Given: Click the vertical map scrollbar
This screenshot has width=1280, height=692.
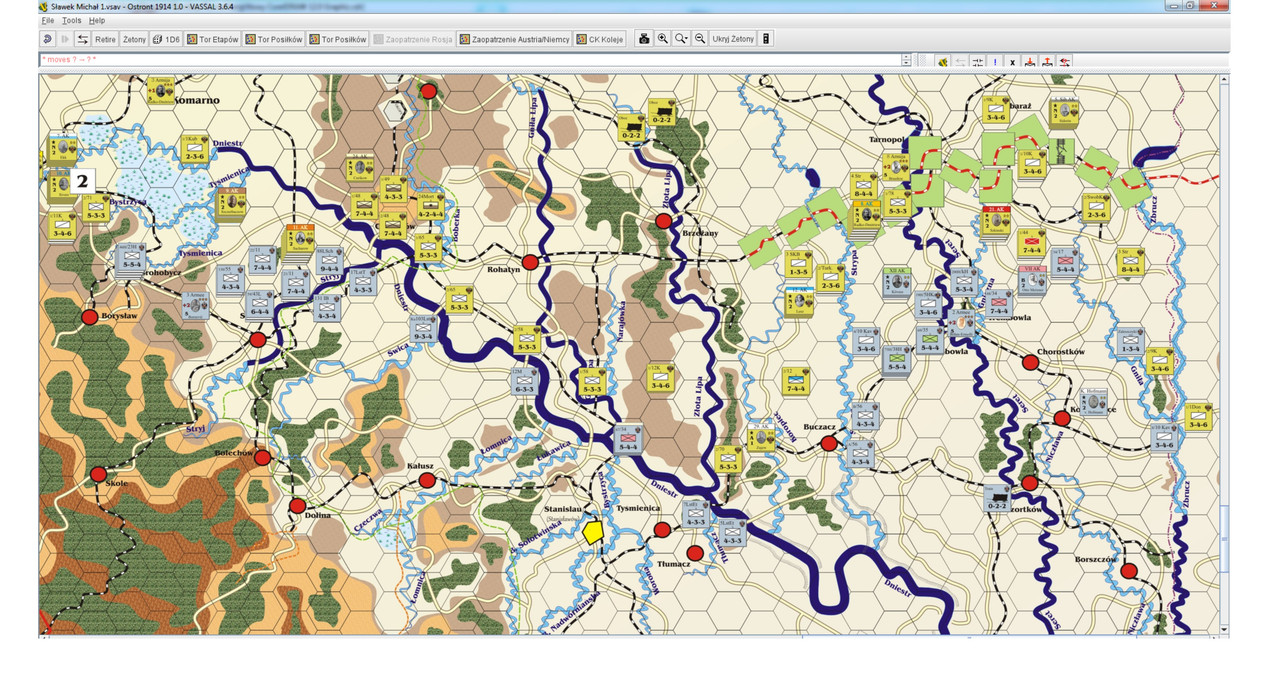Looking at the screenshot, I should coord(1225,353).
